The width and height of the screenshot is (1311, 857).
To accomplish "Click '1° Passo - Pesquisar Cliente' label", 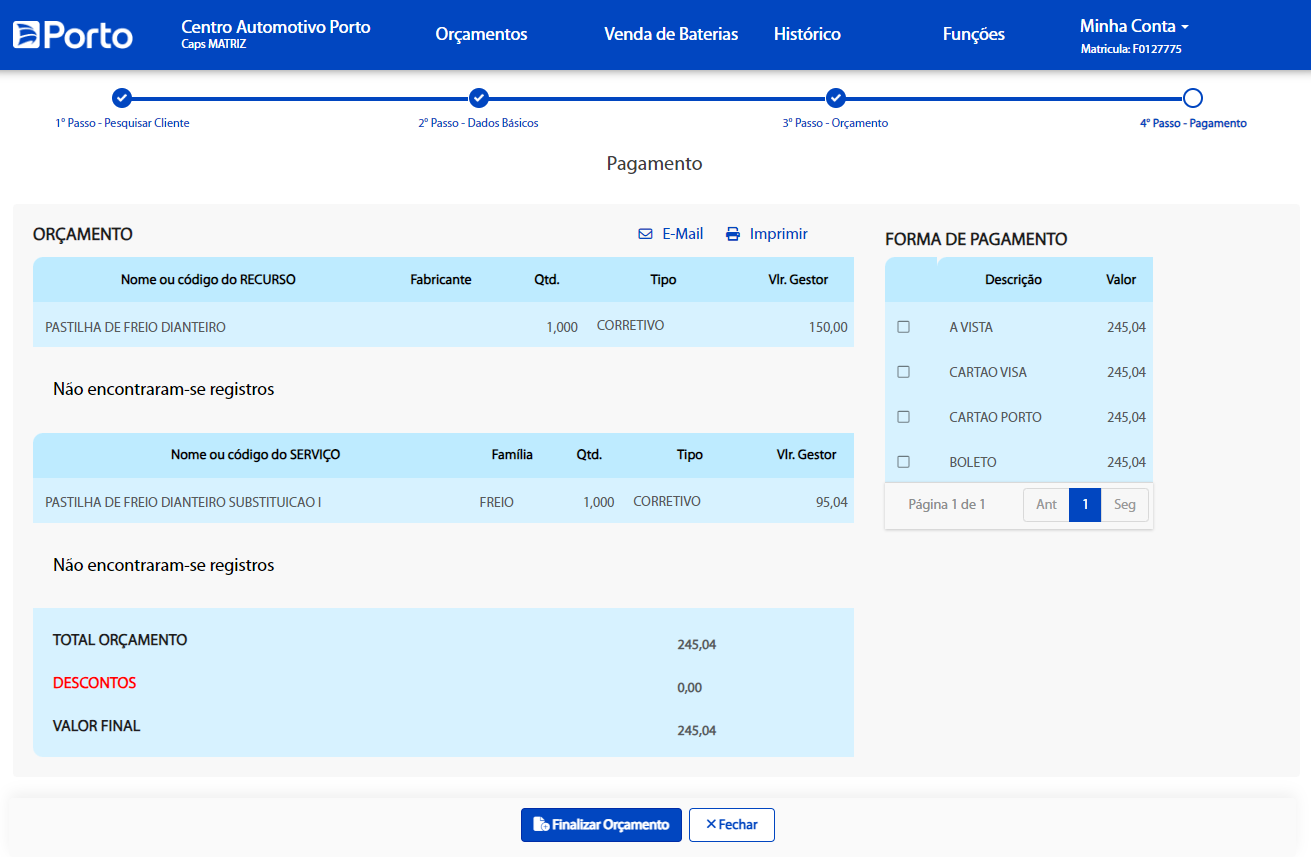I will click(x=122, y=123).
